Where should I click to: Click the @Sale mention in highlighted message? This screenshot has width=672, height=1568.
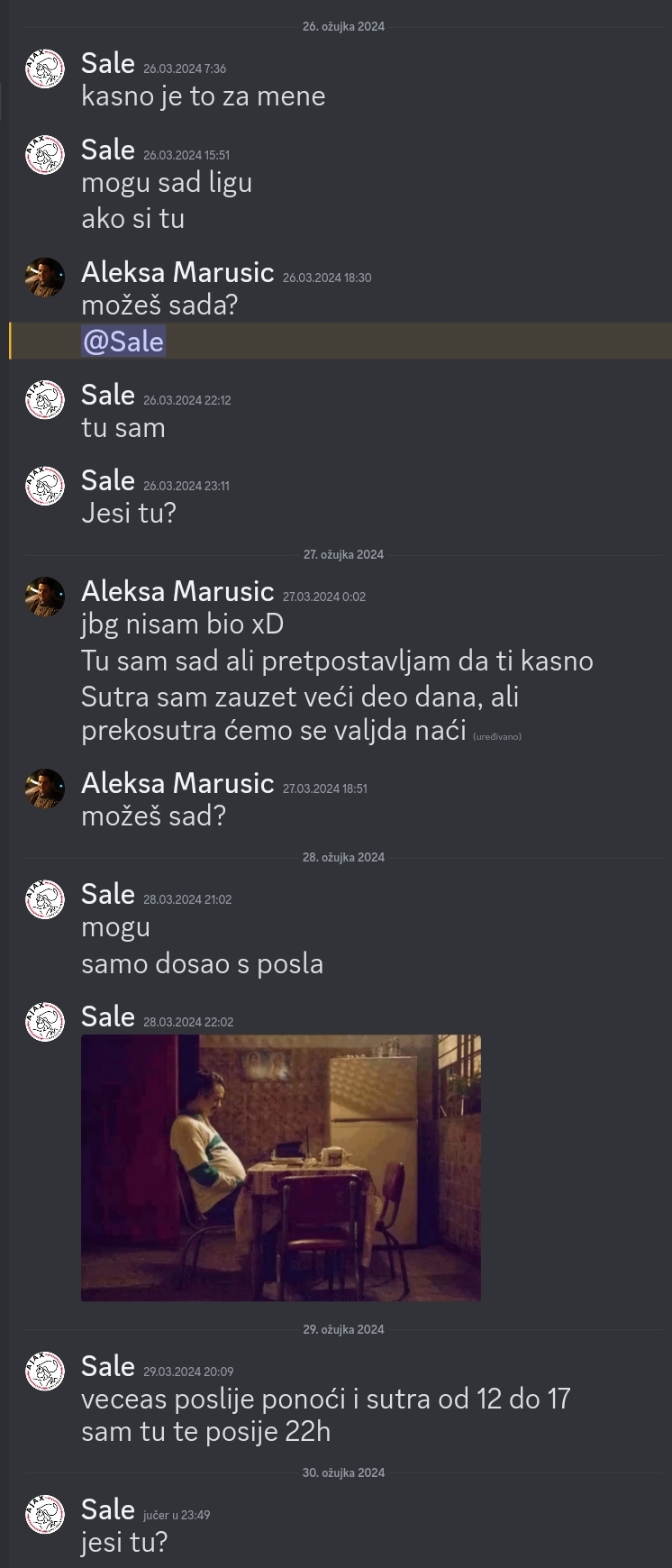point(123,342)
